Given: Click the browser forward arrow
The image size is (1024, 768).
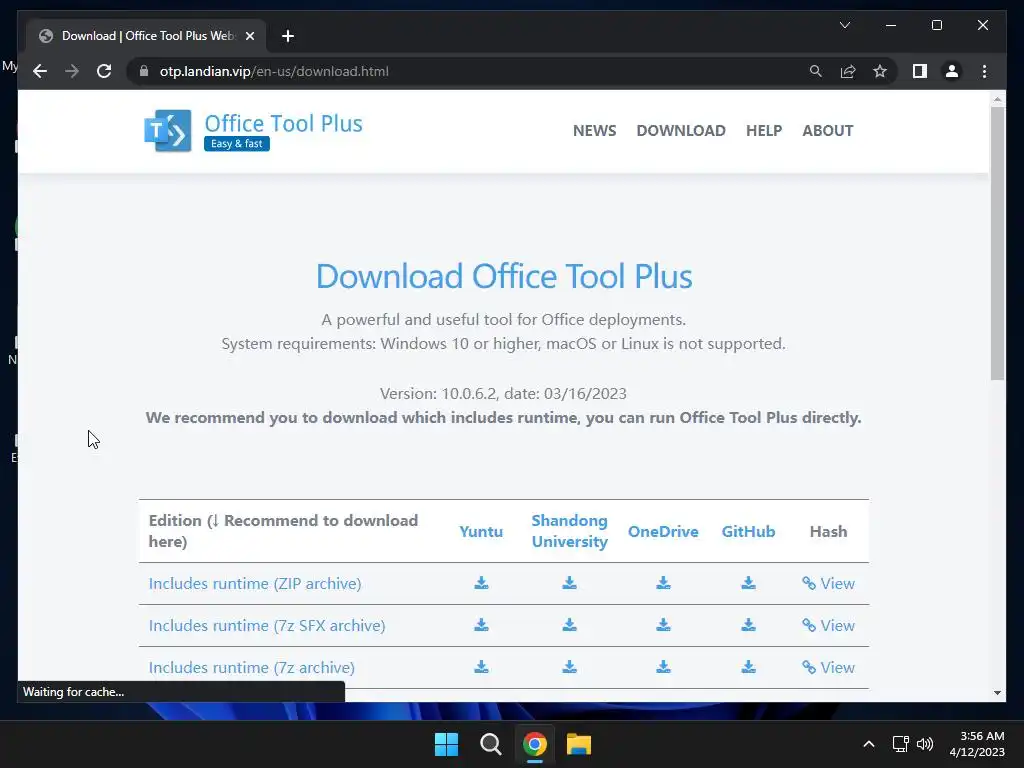Looking at the screenshot, I should point(72,71).
